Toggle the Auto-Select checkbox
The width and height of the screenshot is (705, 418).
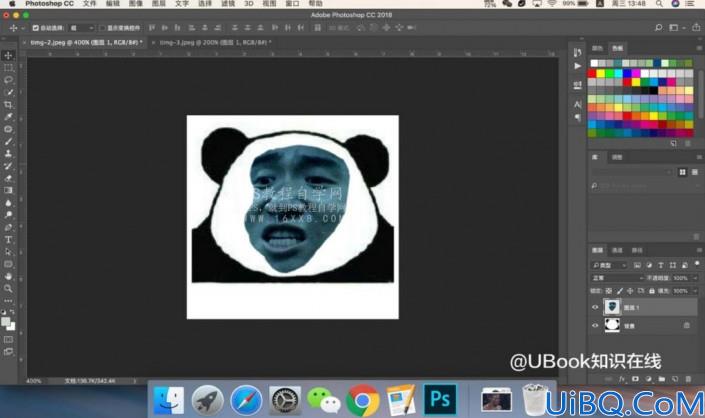[36, 28]
